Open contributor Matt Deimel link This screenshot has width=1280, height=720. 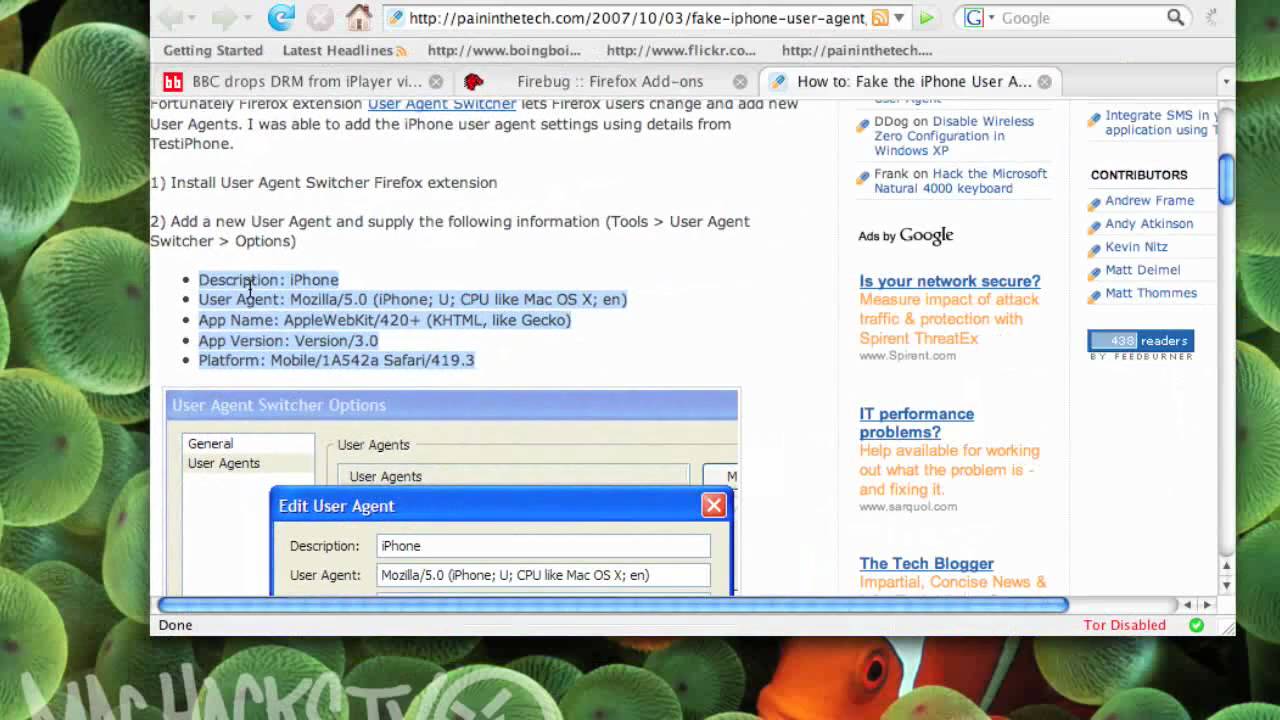coord(1142,270)
